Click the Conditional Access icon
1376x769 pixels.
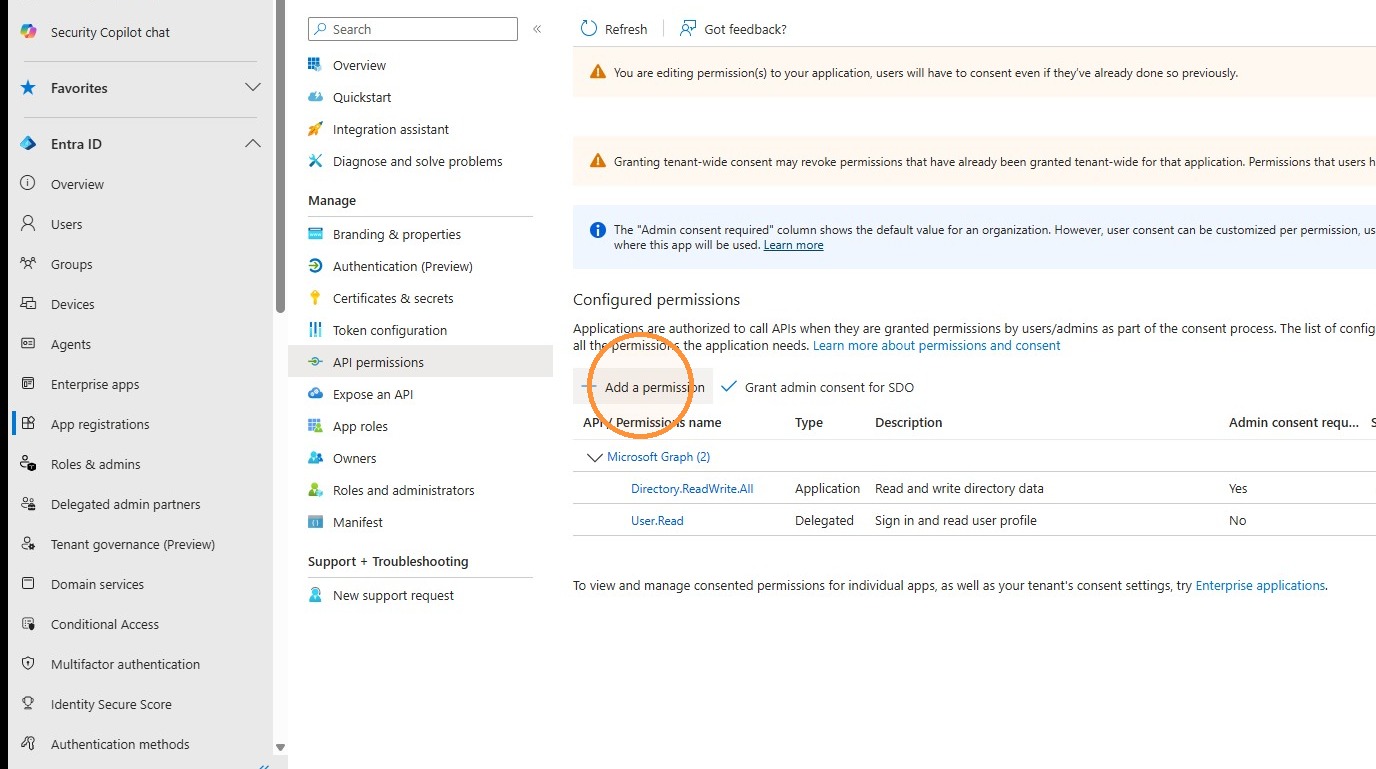pos(28,624)
